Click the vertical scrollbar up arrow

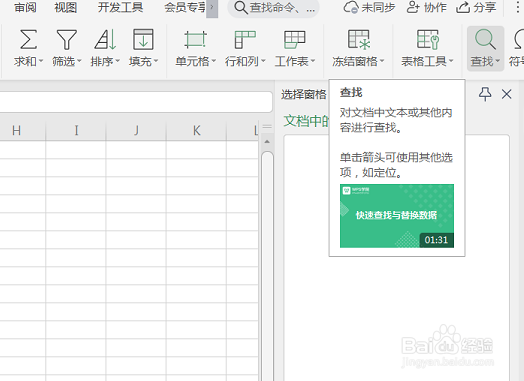click(x=267, y=142)
